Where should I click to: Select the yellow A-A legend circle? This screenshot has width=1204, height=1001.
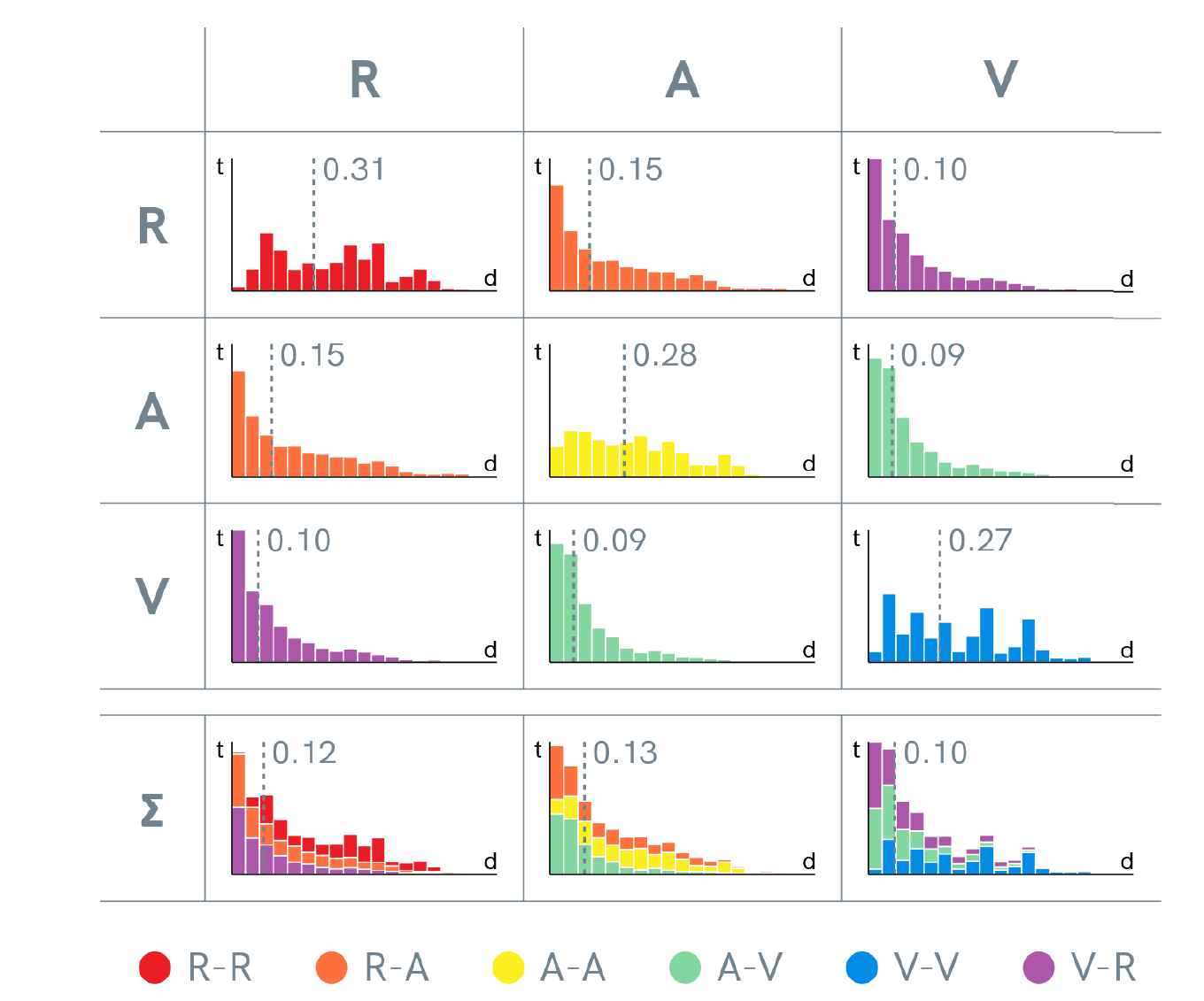pos(508,967)
